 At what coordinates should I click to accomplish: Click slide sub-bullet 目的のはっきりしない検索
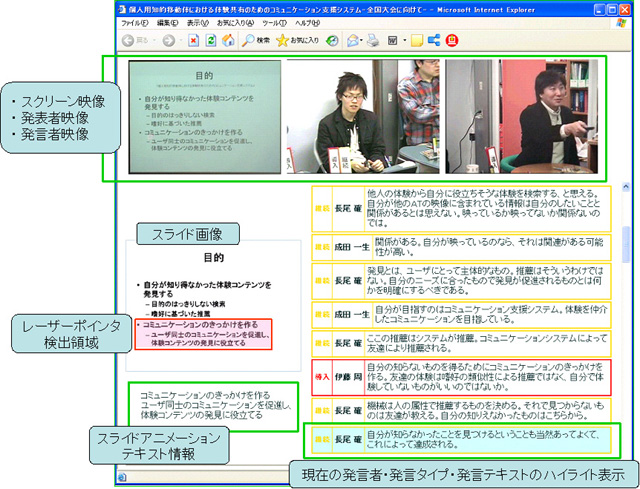pyautogui.click(x=186, y=304)
